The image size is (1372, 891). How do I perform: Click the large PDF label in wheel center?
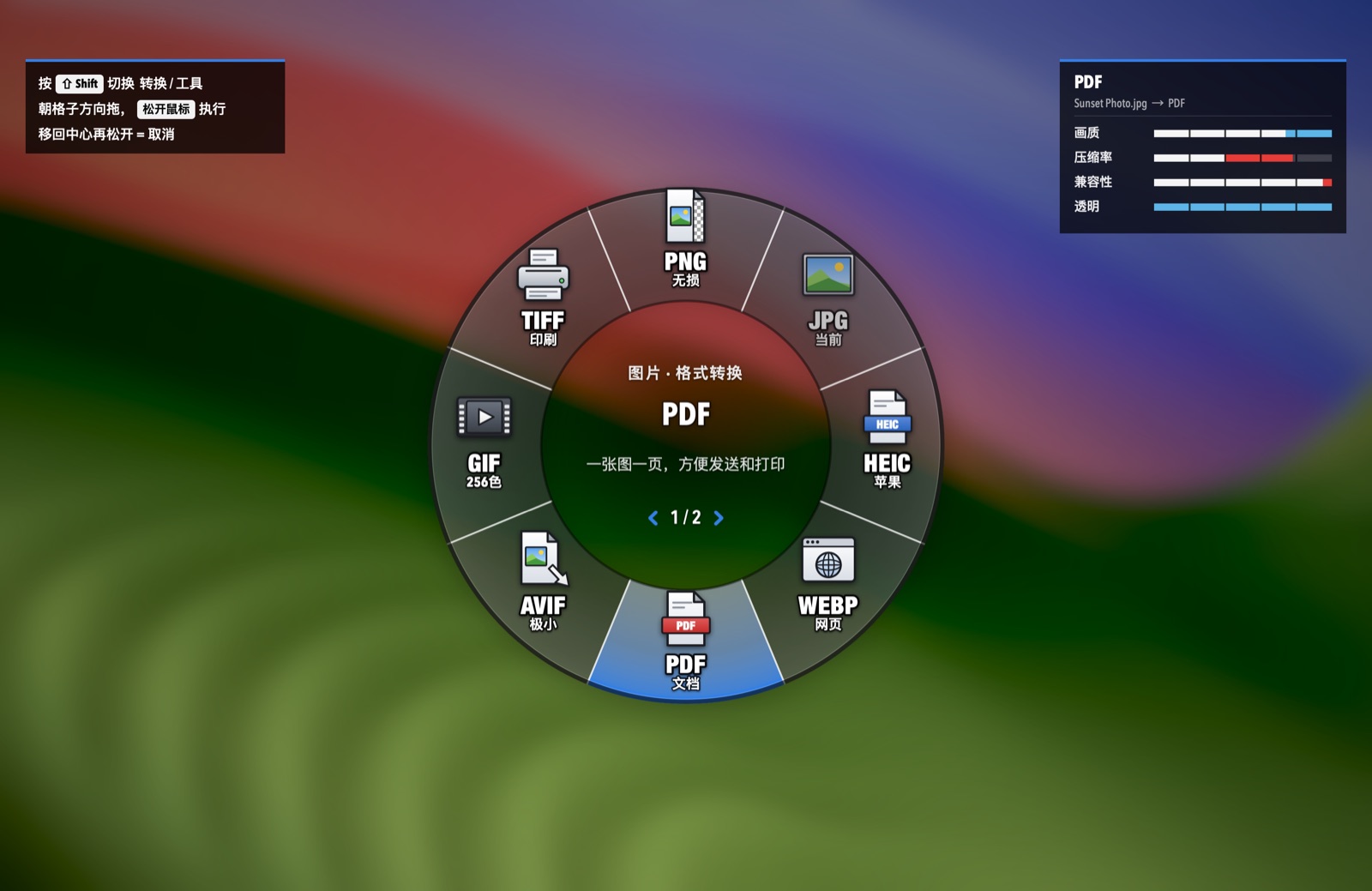click(x=686, y=415)
